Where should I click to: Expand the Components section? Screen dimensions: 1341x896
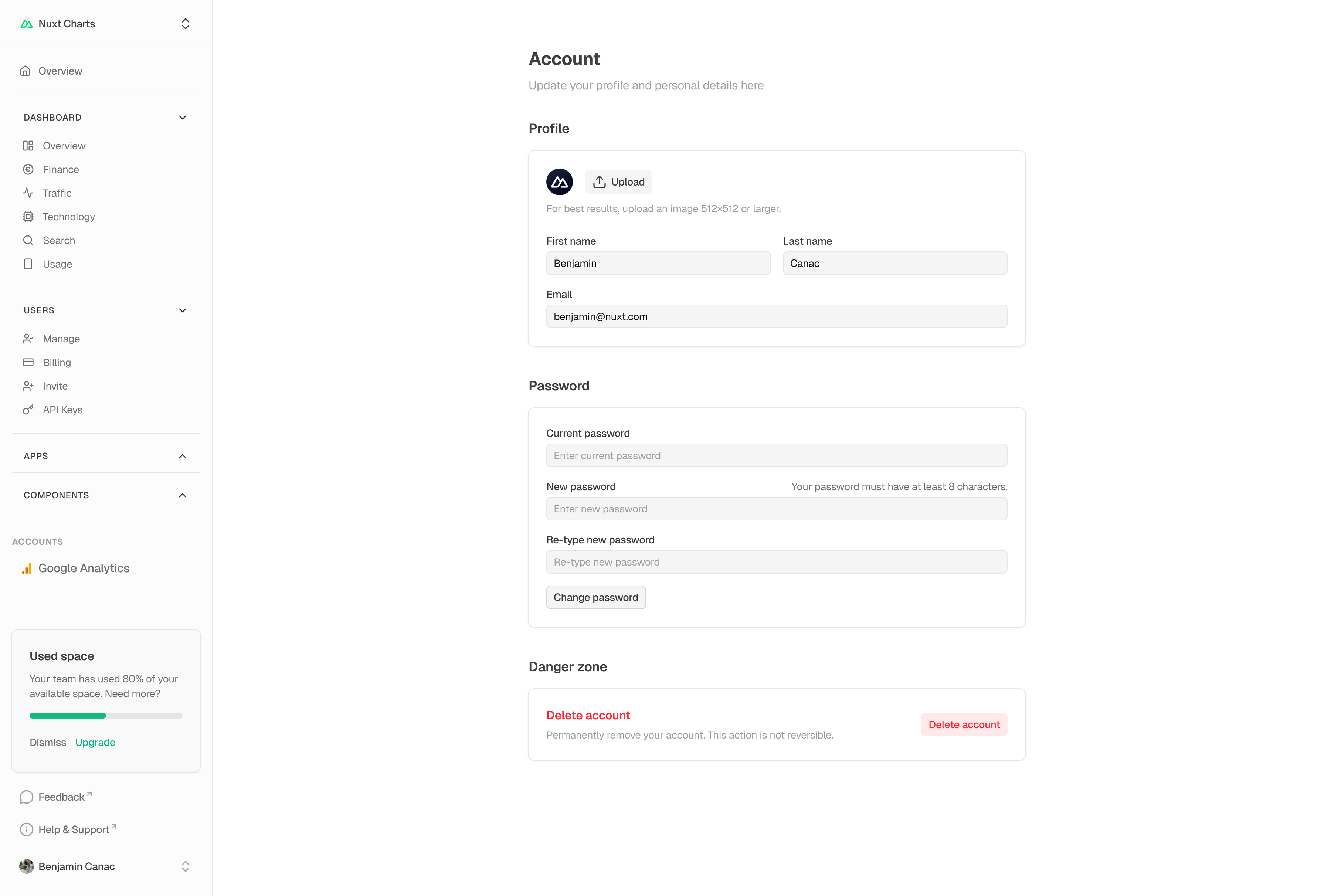[x=183, y=495]
